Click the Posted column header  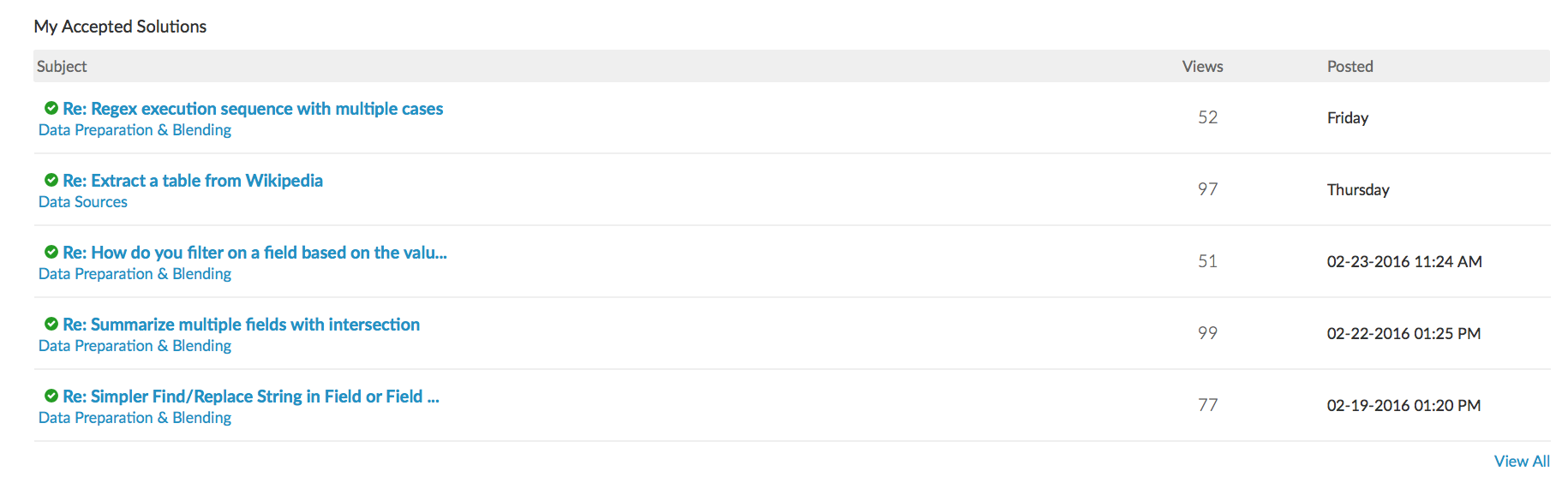[1350, 66]
